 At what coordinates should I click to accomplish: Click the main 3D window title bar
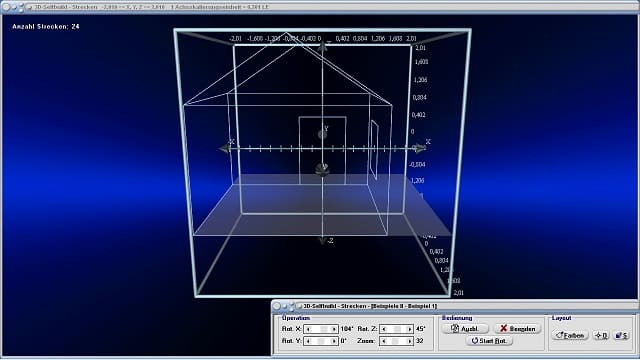[x=320, y=7]
